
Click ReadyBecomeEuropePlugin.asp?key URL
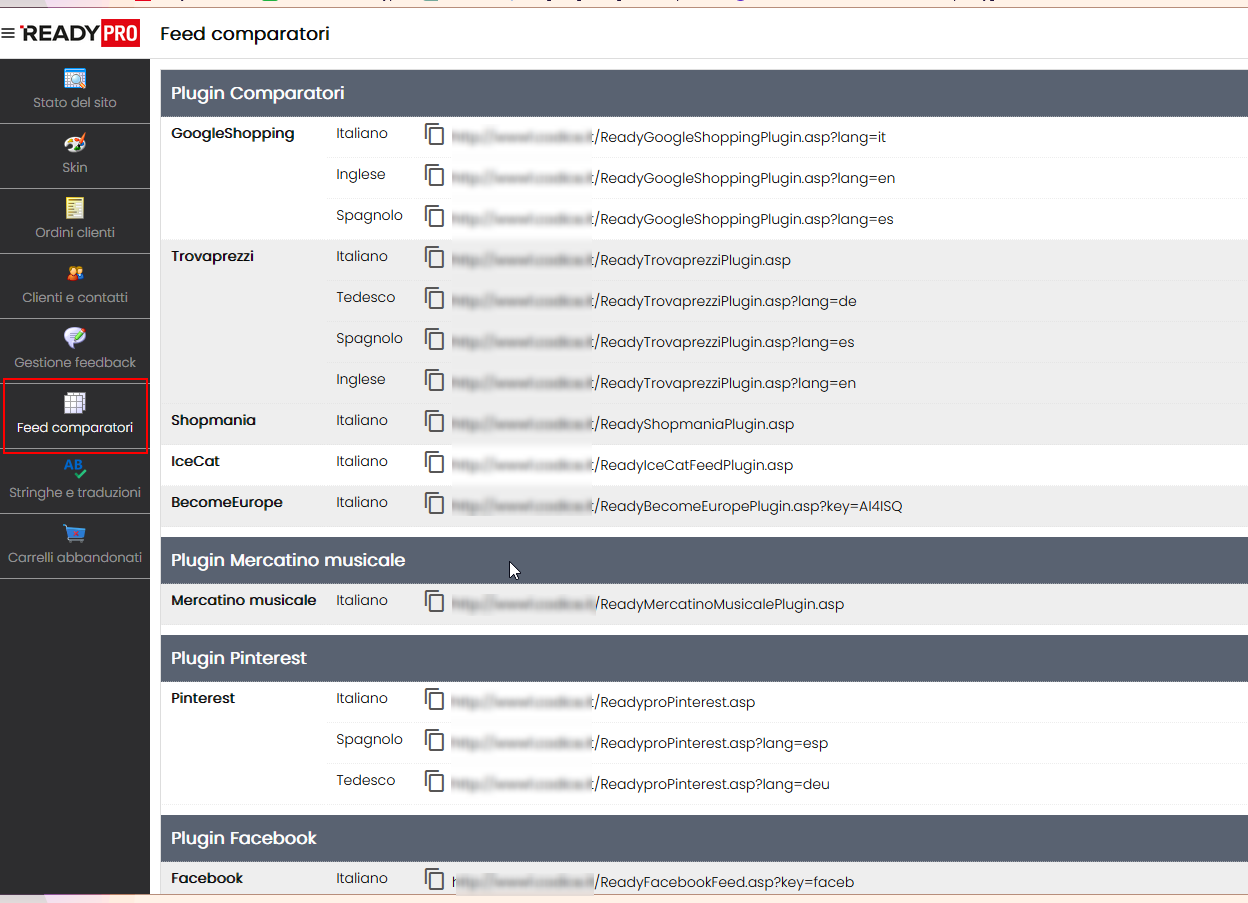tap(677, 507)
